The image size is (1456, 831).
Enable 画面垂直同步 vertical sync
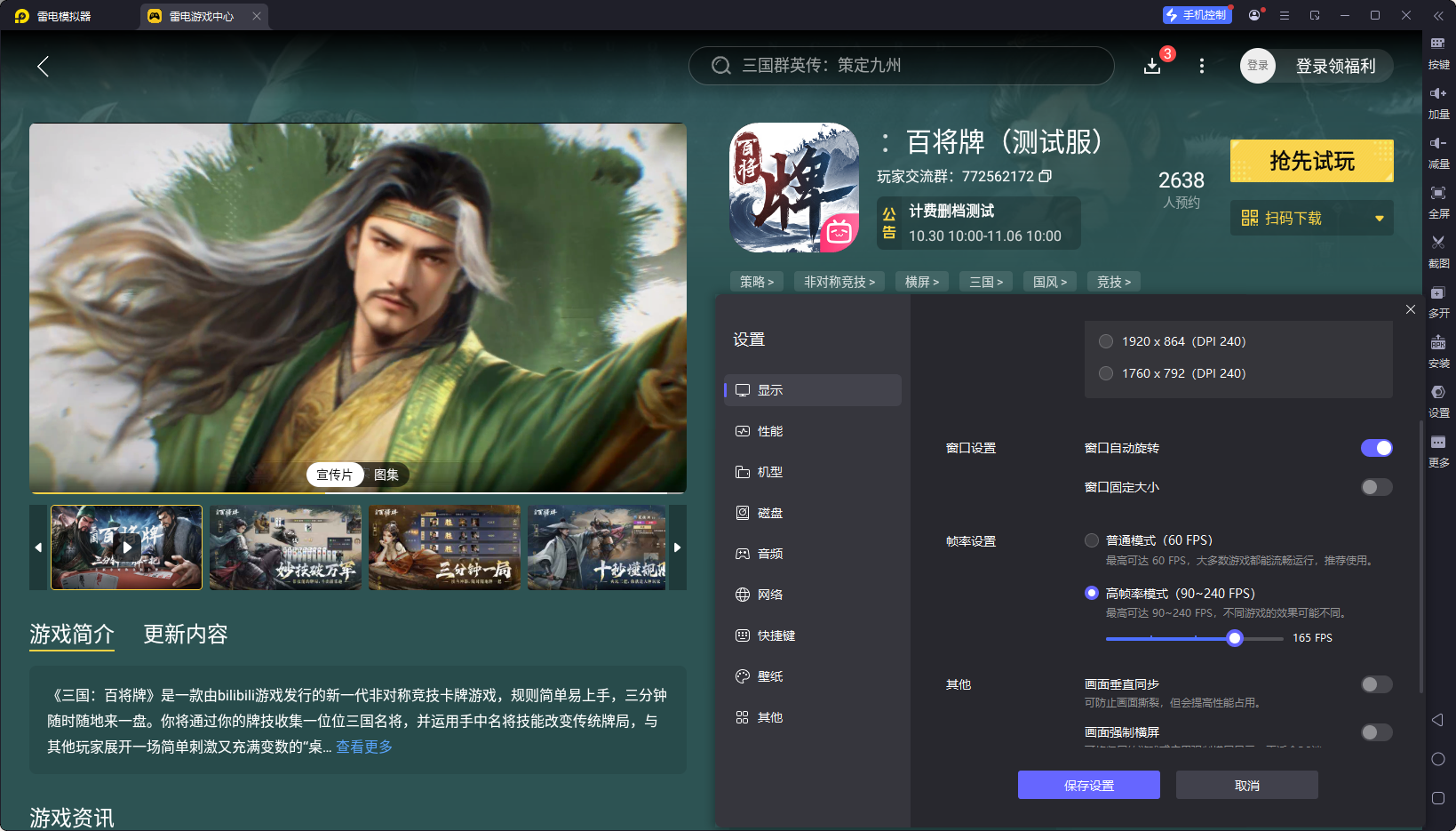tap(1376, 684)
